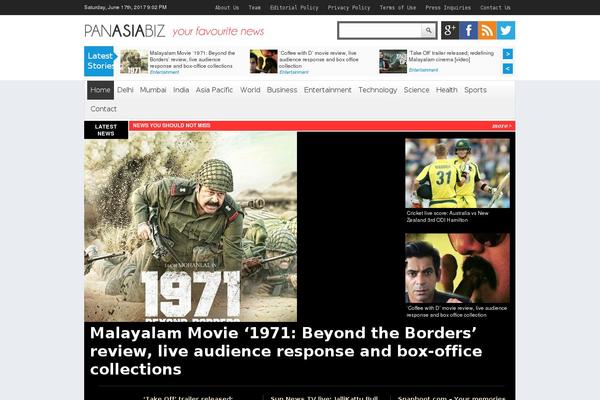Focus the header search input field

(380, 30)
